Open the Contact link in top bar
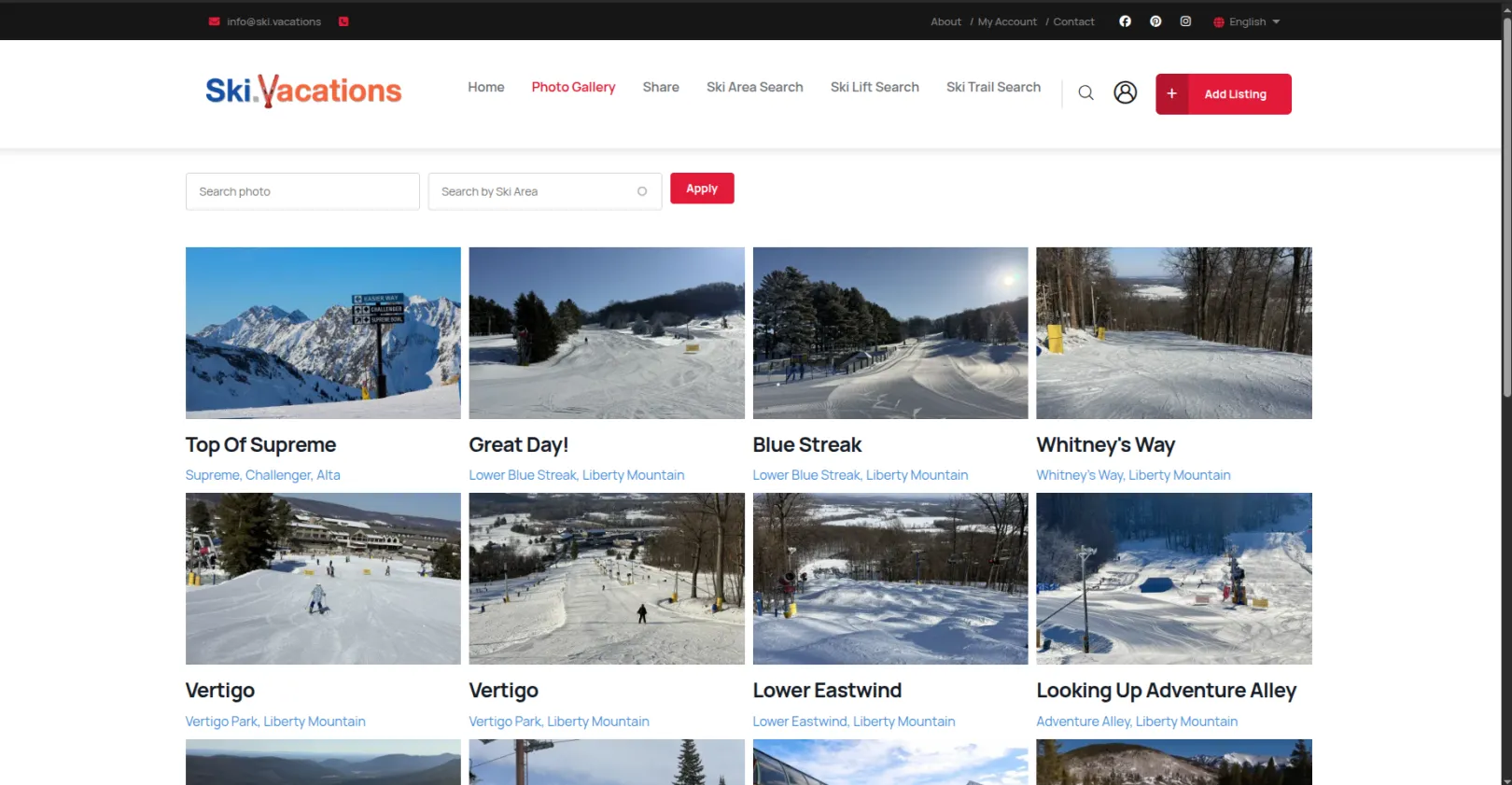The height and width of the screenshot is (785, 1512). click(1074, 21)
